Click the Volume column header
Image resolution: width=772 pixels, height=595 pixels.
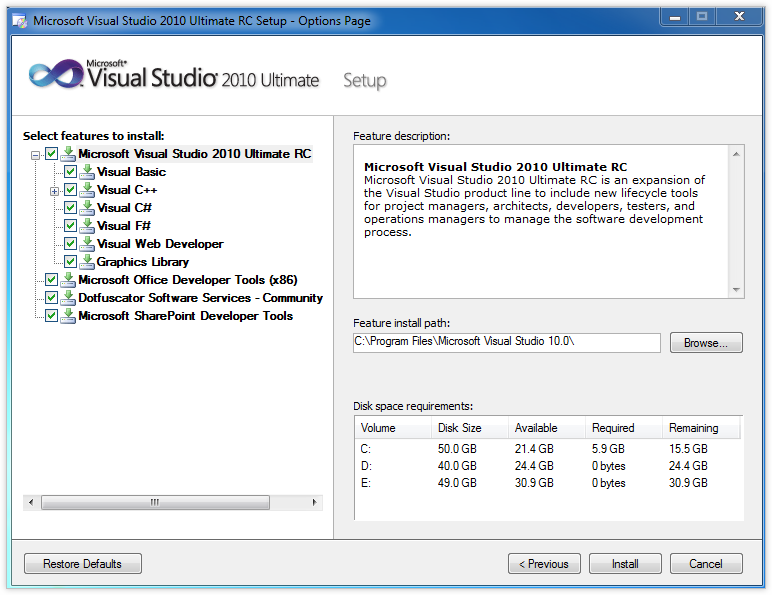[393, 428]
